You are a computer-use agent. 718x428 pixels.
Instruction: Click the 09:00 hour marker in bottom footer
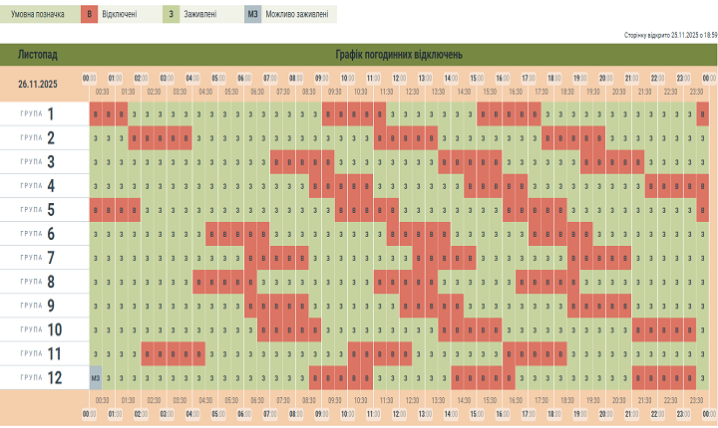tap(322, 412)
